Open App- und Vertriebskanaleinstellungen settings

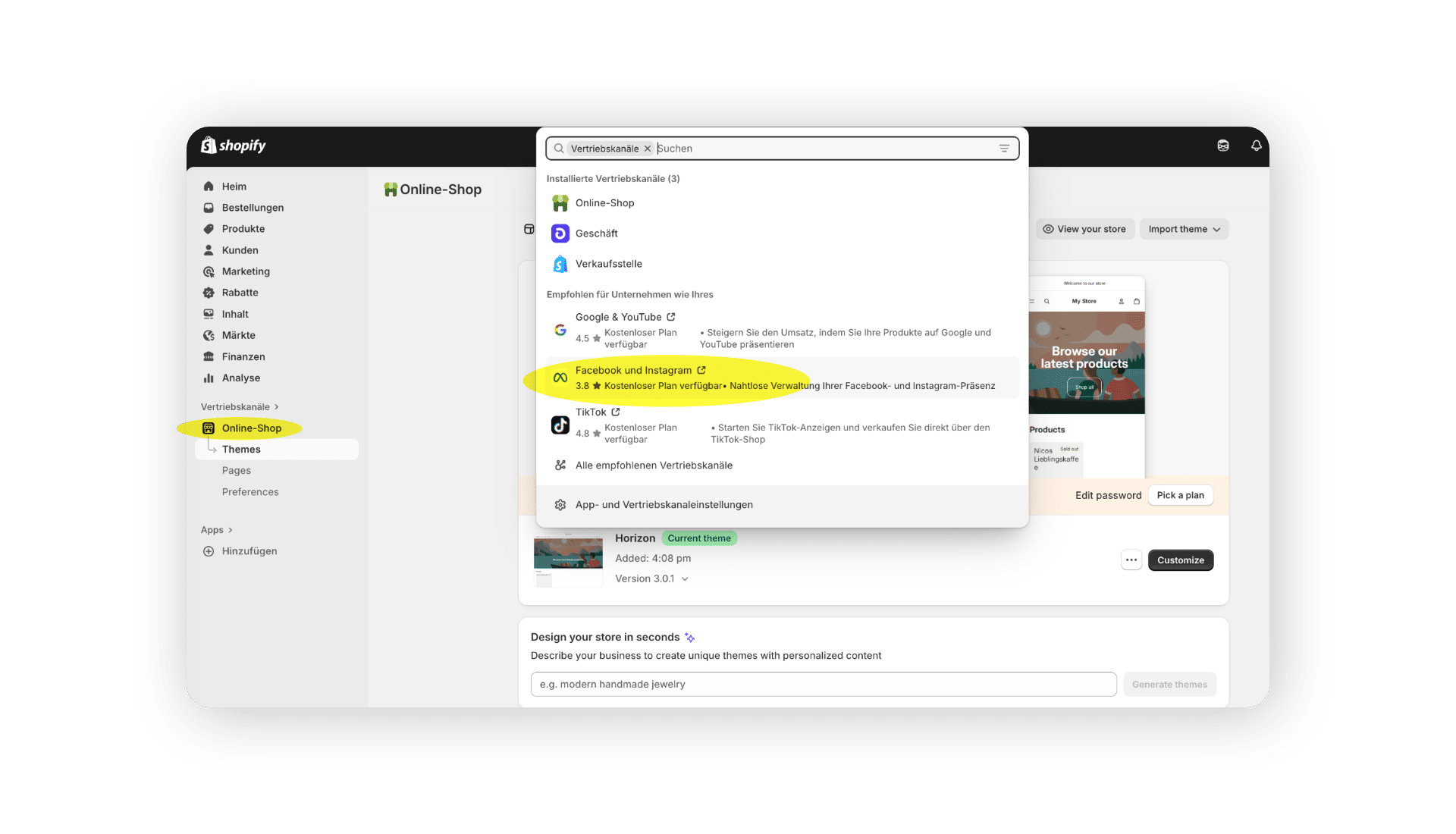pyautogui.click(x=664, y=505)
